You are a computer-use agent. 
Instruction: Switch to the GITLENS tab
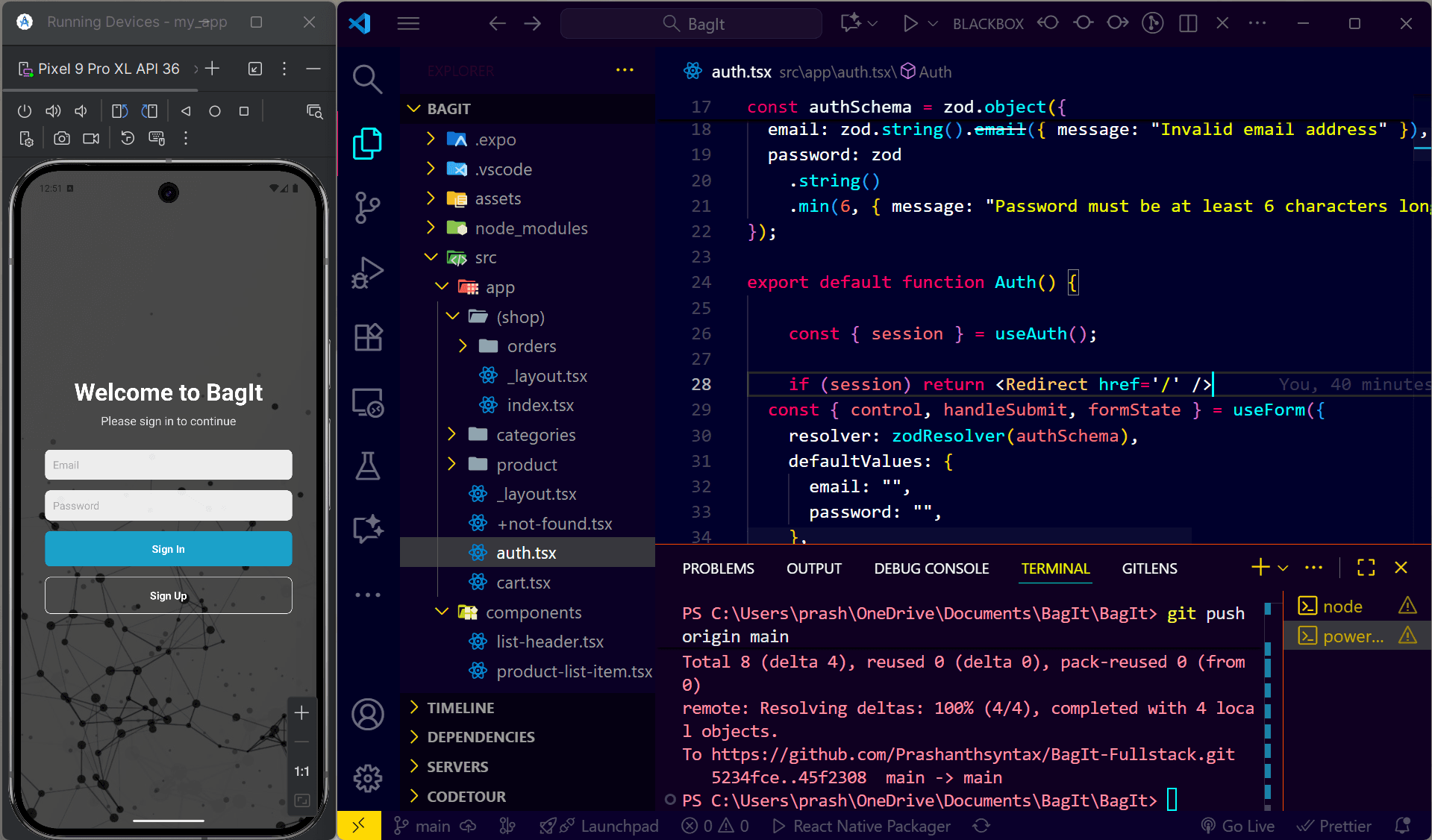[1149, 568]
